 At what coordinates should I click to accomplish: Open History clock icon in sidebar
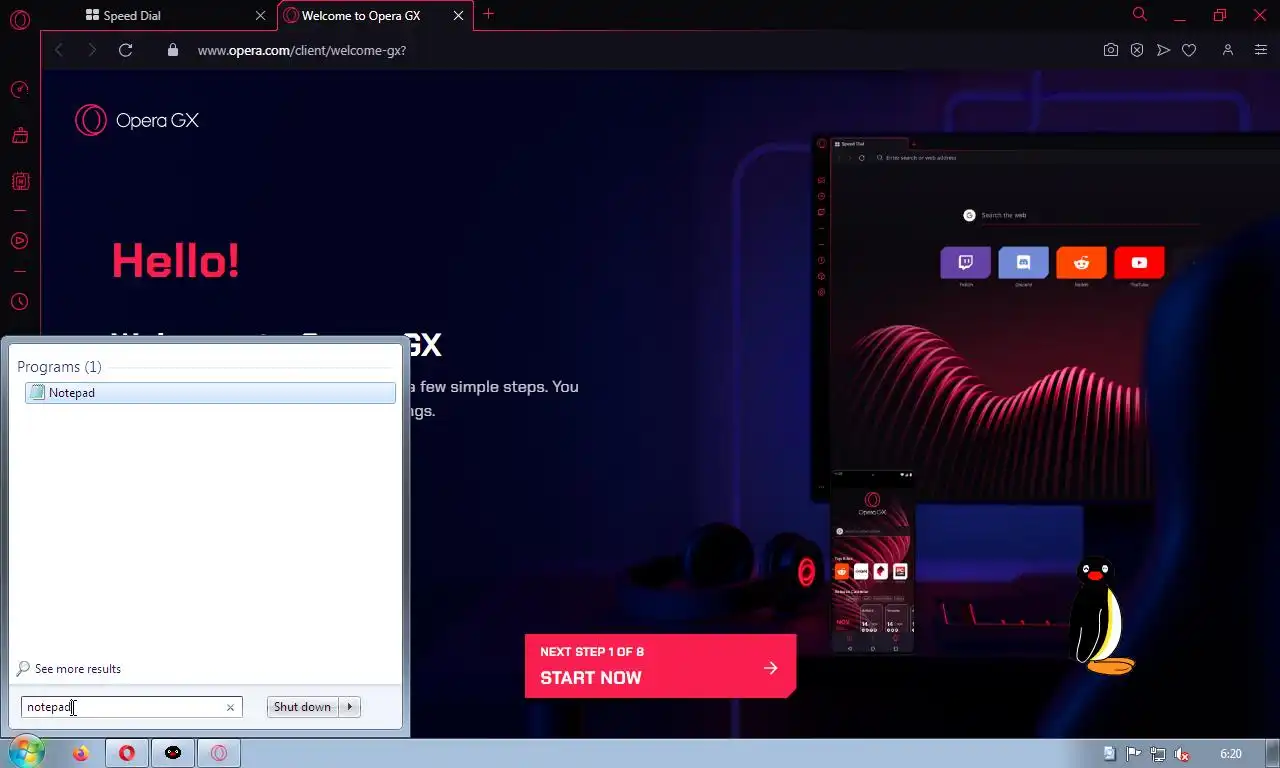[20, 301]
